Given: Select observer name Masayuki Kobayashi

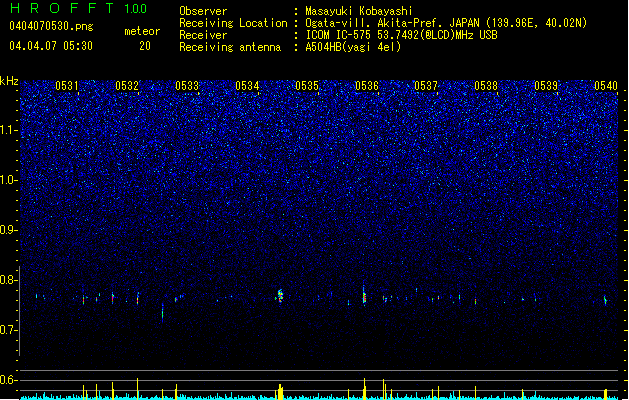Looking at the screenshot, I should (359, 11).
